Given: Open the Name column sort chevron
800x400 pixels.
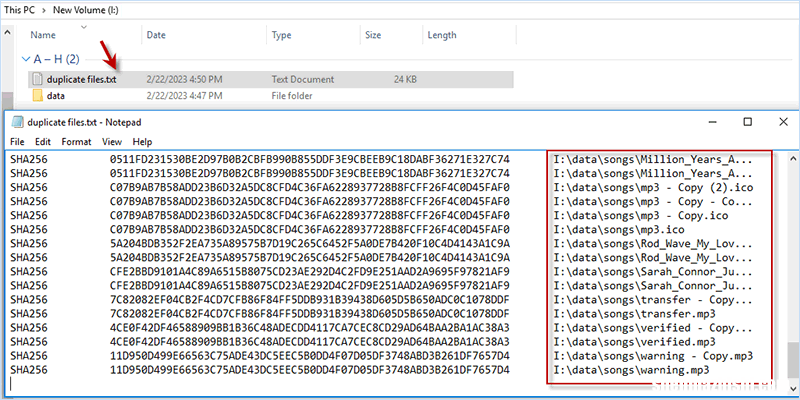Looking at the screenshot, I should pyautogui.click(x=84, y=27).
